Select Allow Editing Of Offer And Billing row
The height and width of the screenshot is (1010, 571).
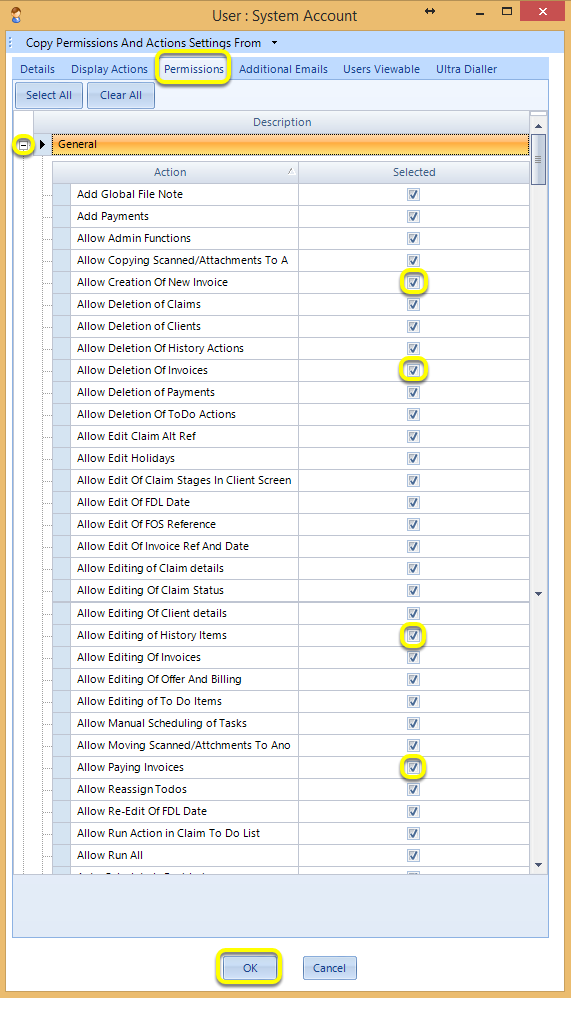point(291,680)
